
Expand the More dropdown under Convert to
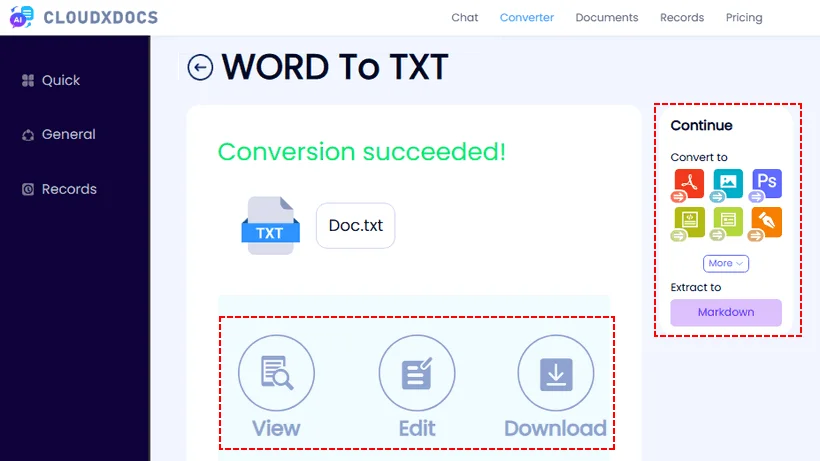point(726,263)
